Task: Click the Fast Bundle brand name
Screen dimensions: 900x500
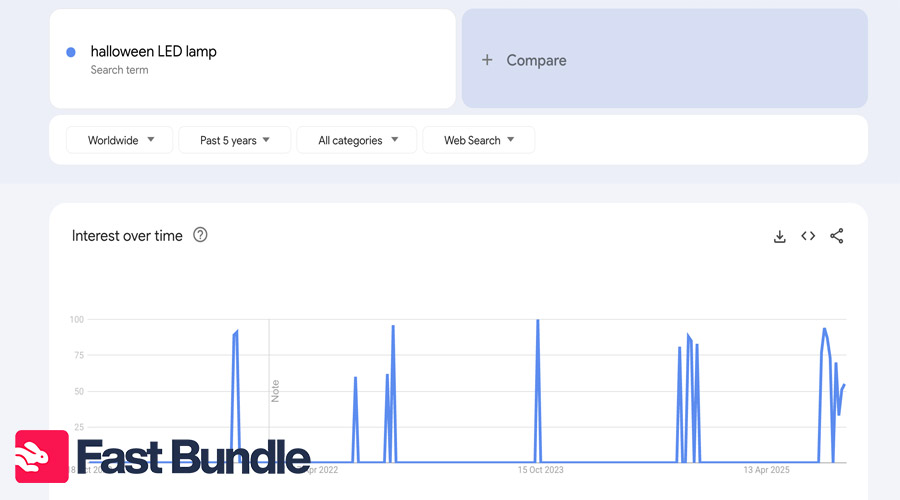Action: point(193,457)
